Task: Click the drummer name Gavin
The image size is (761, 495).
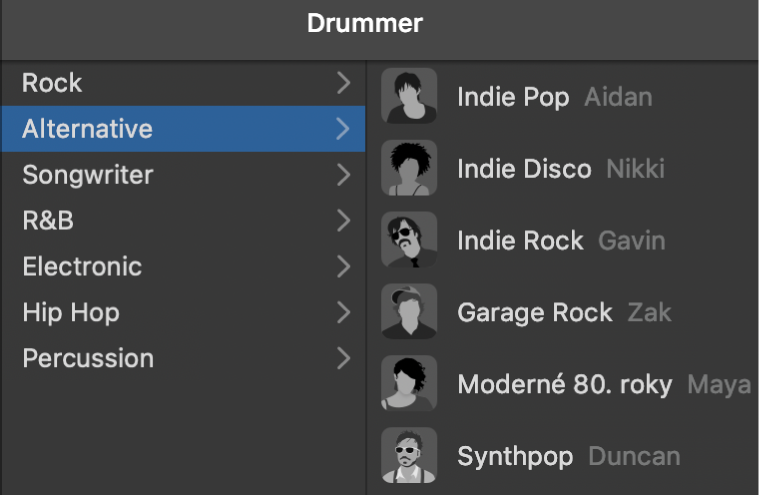Action: pyautogui.click(x=631, y=241)
